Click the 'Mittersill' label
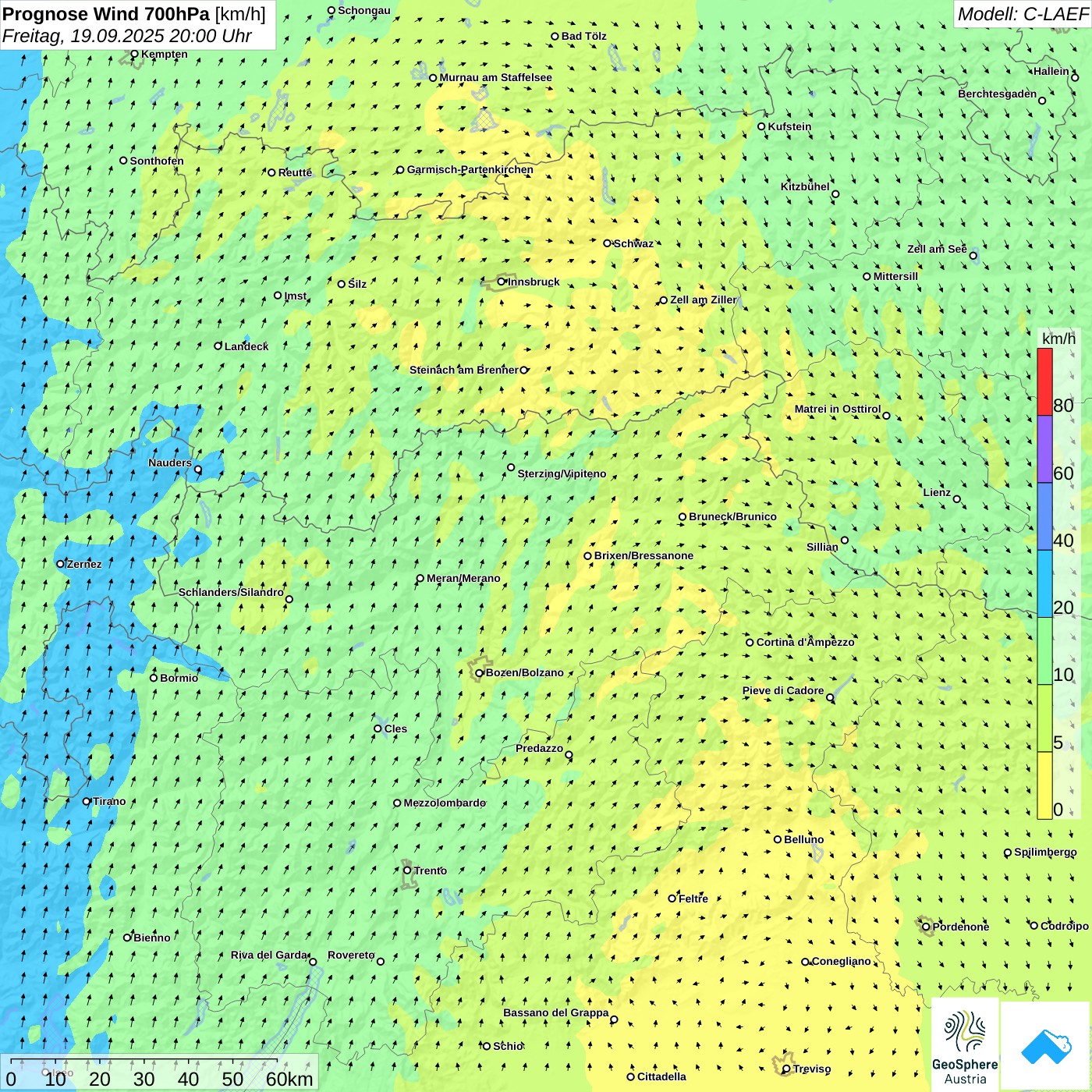 click(895, 276)
